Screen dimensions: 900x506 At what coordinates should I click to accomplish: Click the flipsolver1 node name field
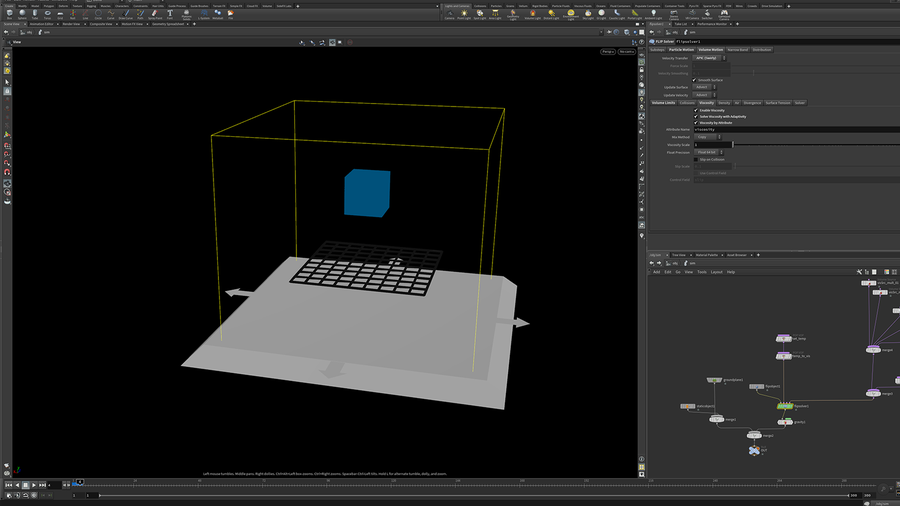[788, 41]
